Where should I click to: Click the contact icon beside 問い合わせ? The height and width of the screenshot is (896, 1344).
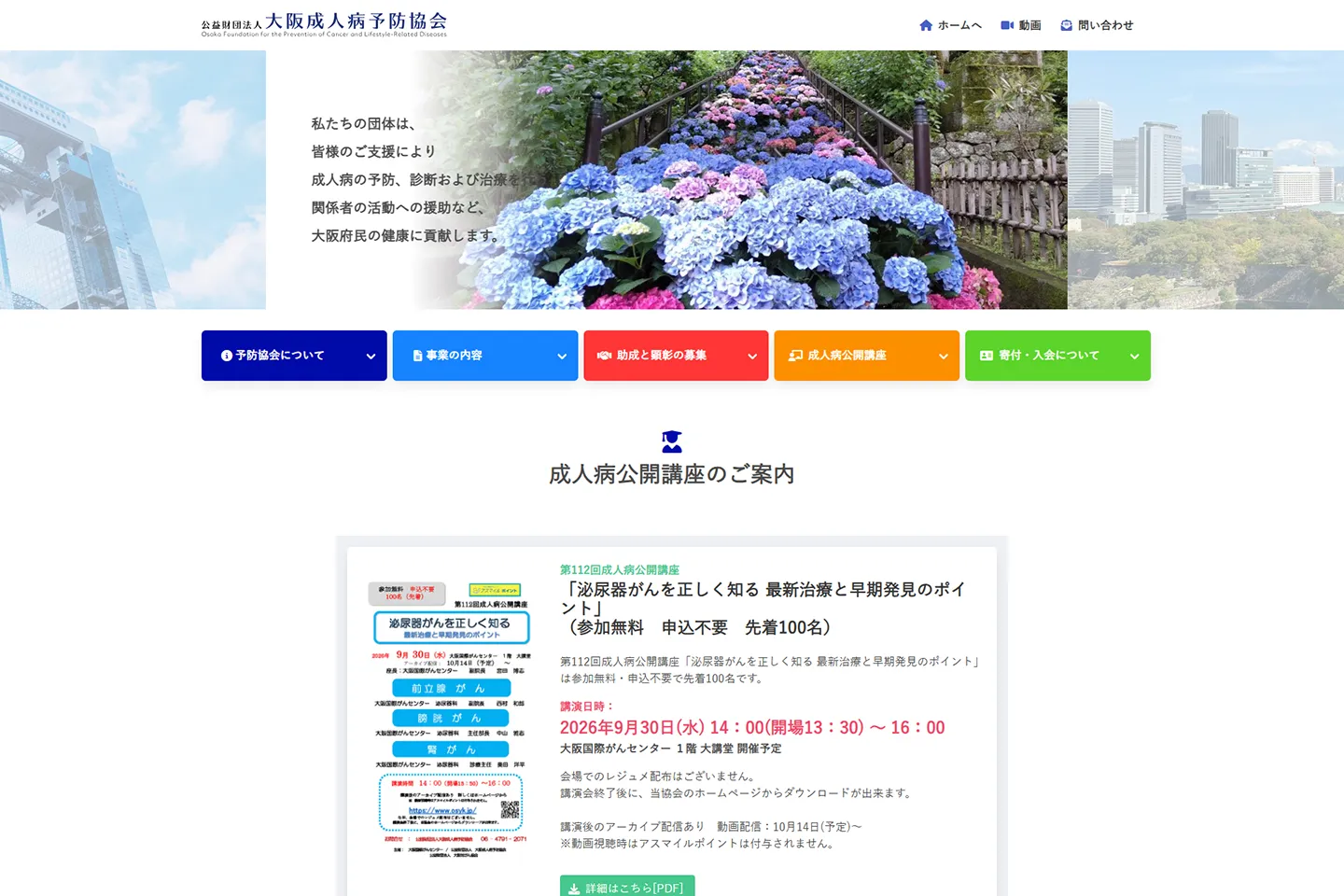[1066, 25]
